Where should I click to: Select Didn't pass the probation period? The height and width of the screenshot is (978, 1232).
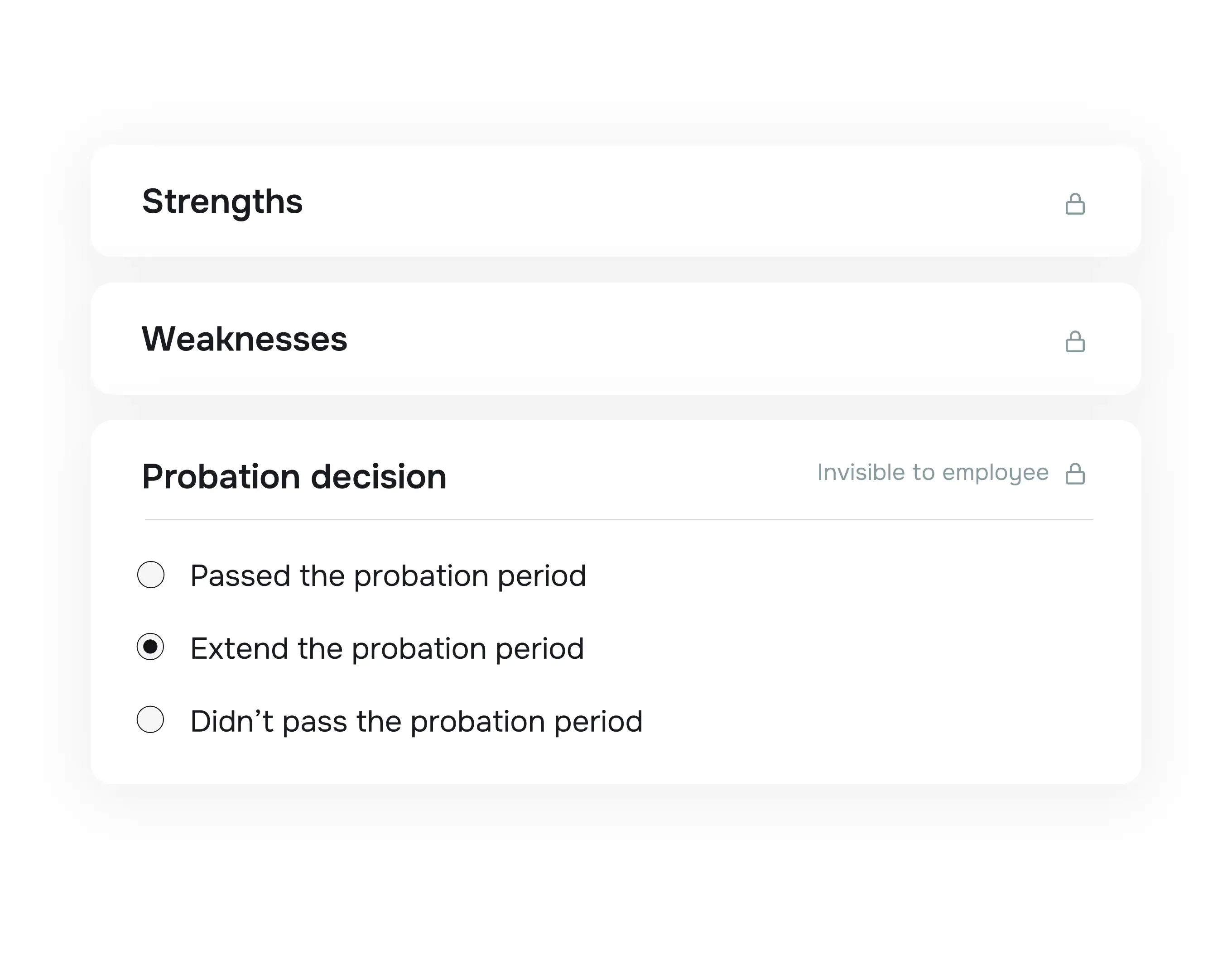tap(150, 720)
